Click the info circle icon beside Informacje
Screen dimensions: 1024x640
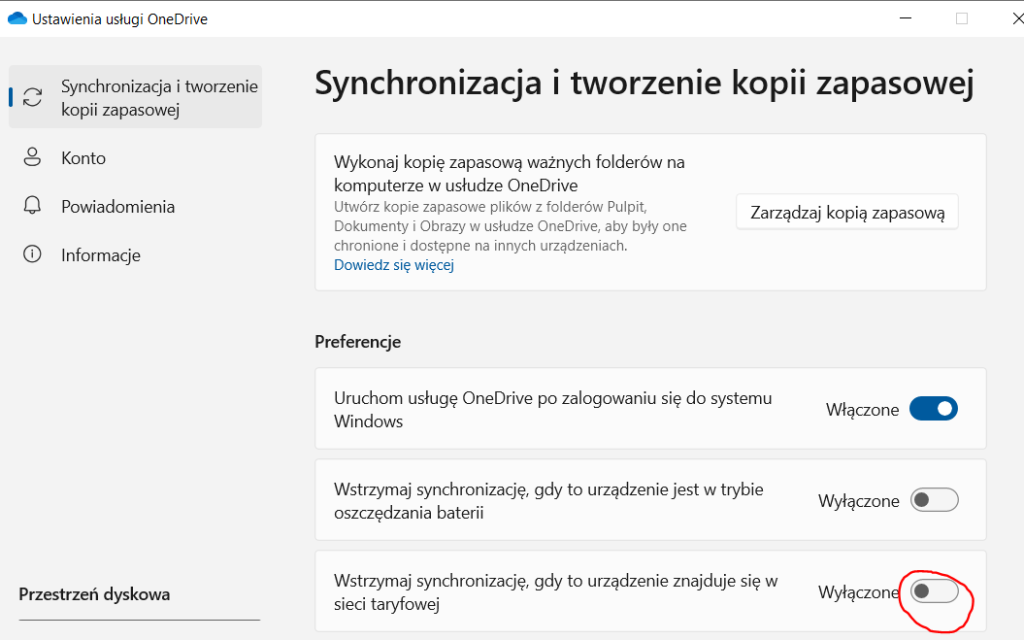[x=32, y=254]
